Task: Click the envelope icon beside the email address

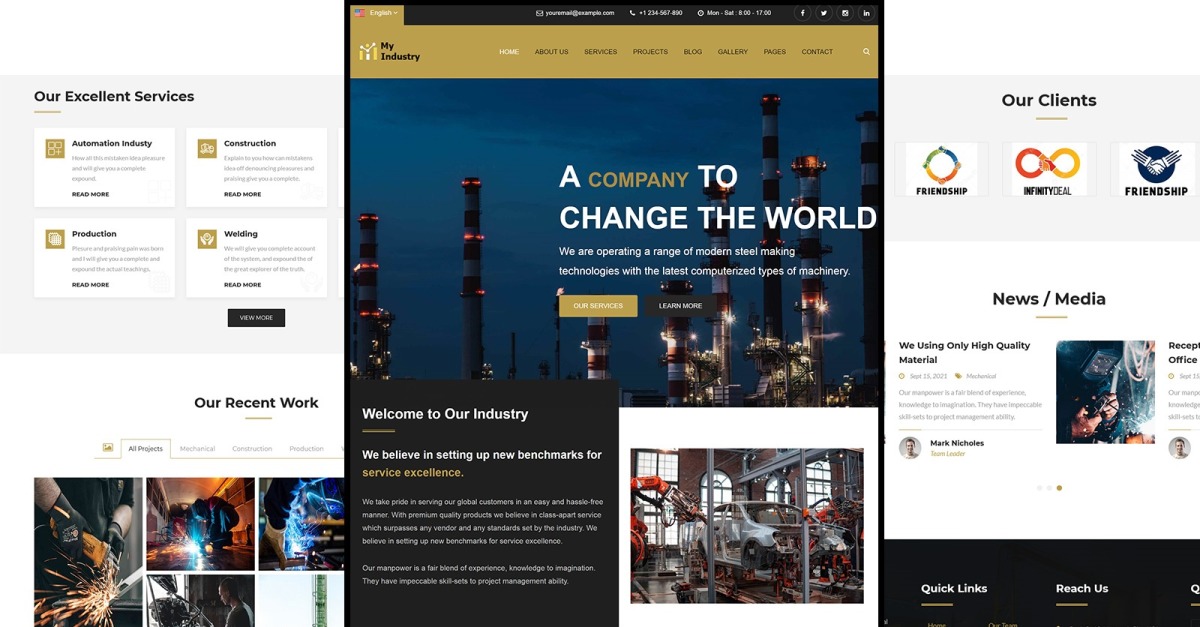Action: (x=539, y=13)
